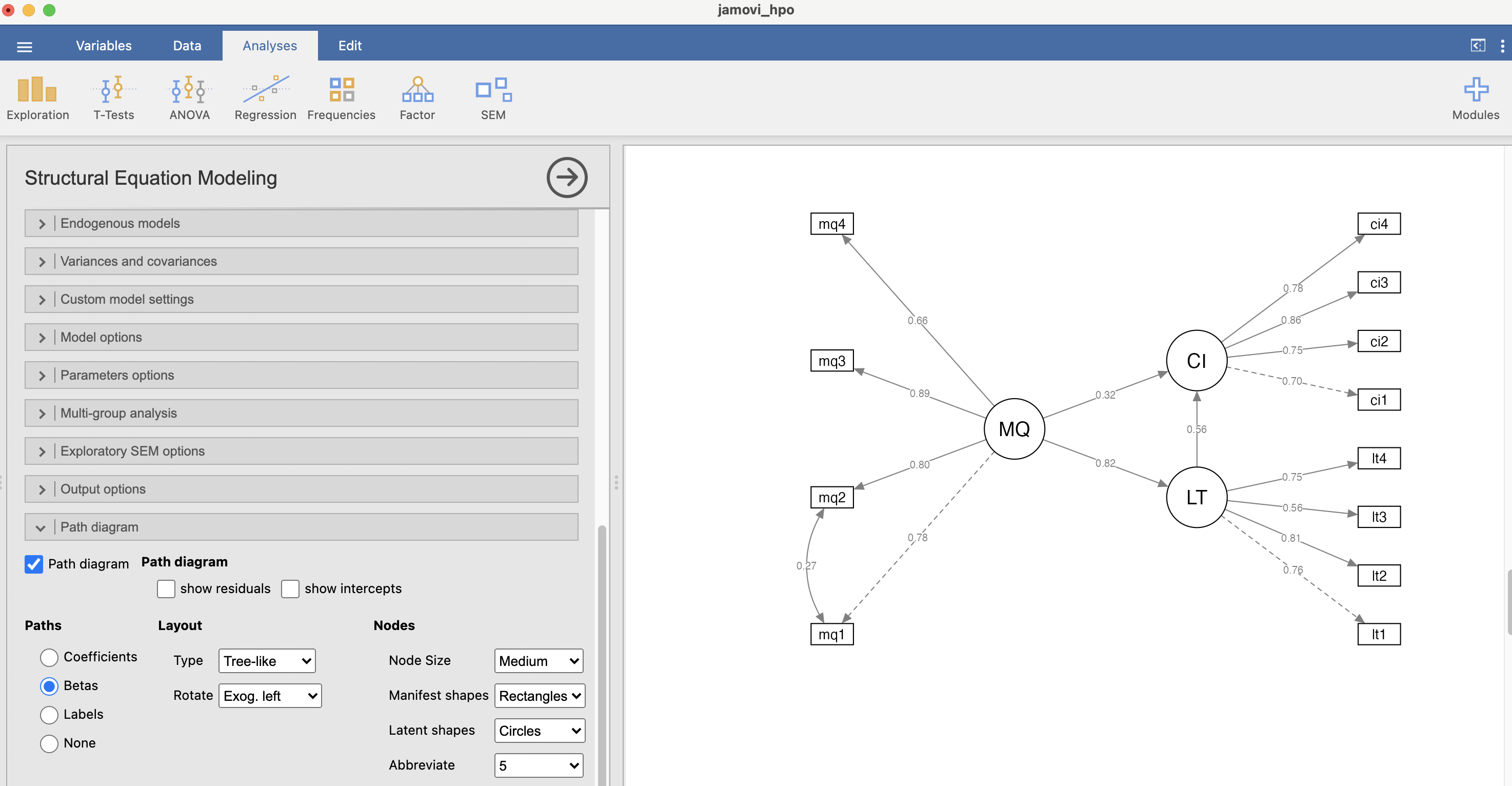
Task: Open the Edit tab
Action: pos(349,45)
